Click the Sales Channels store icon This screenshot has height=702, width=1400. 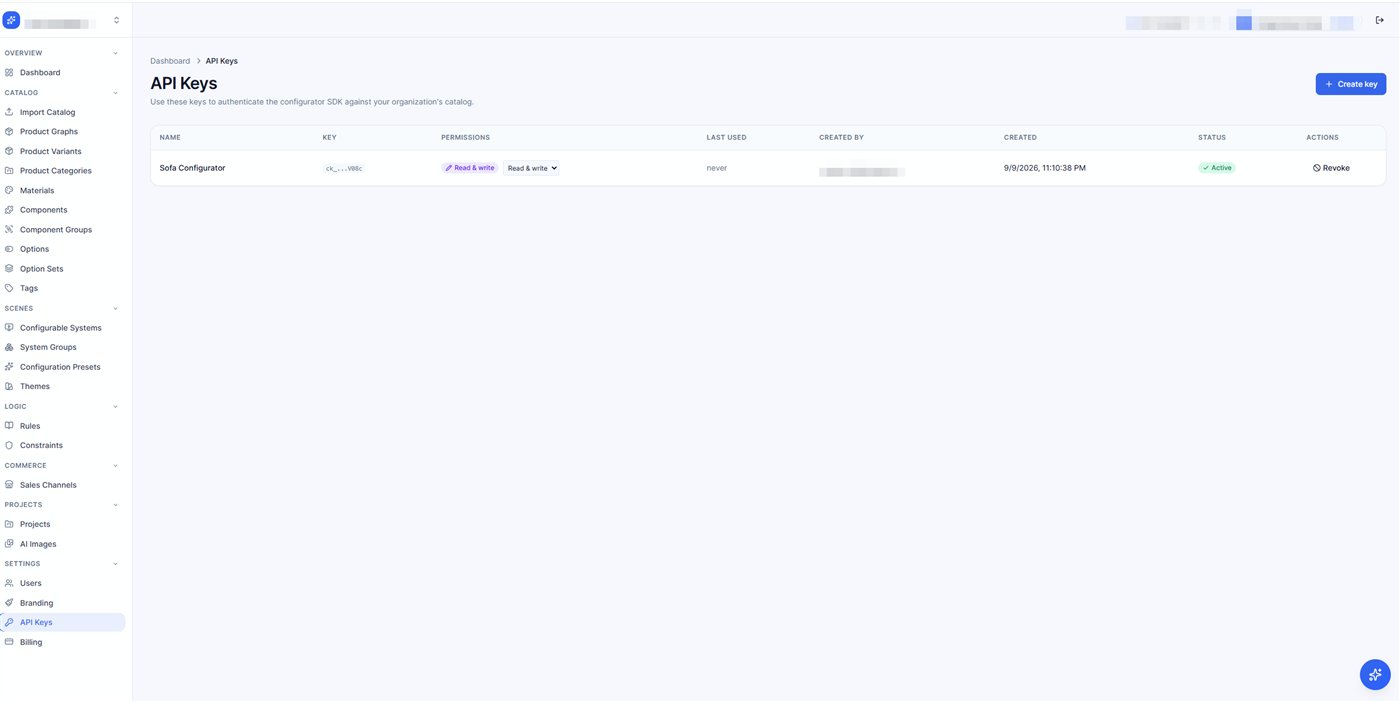[9, 485]
